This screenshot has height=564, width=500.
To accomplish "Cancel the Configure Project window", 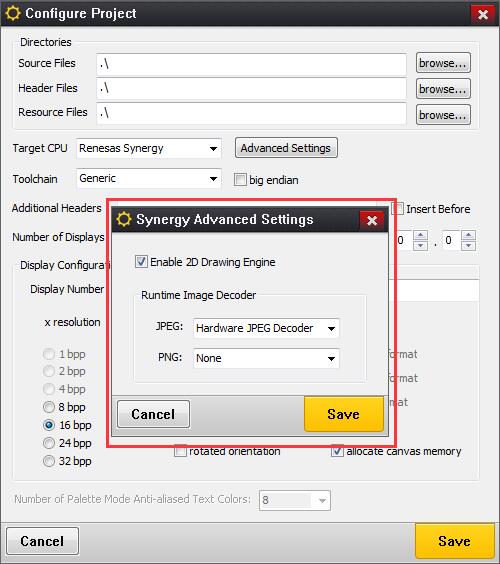I will [42, 541].
